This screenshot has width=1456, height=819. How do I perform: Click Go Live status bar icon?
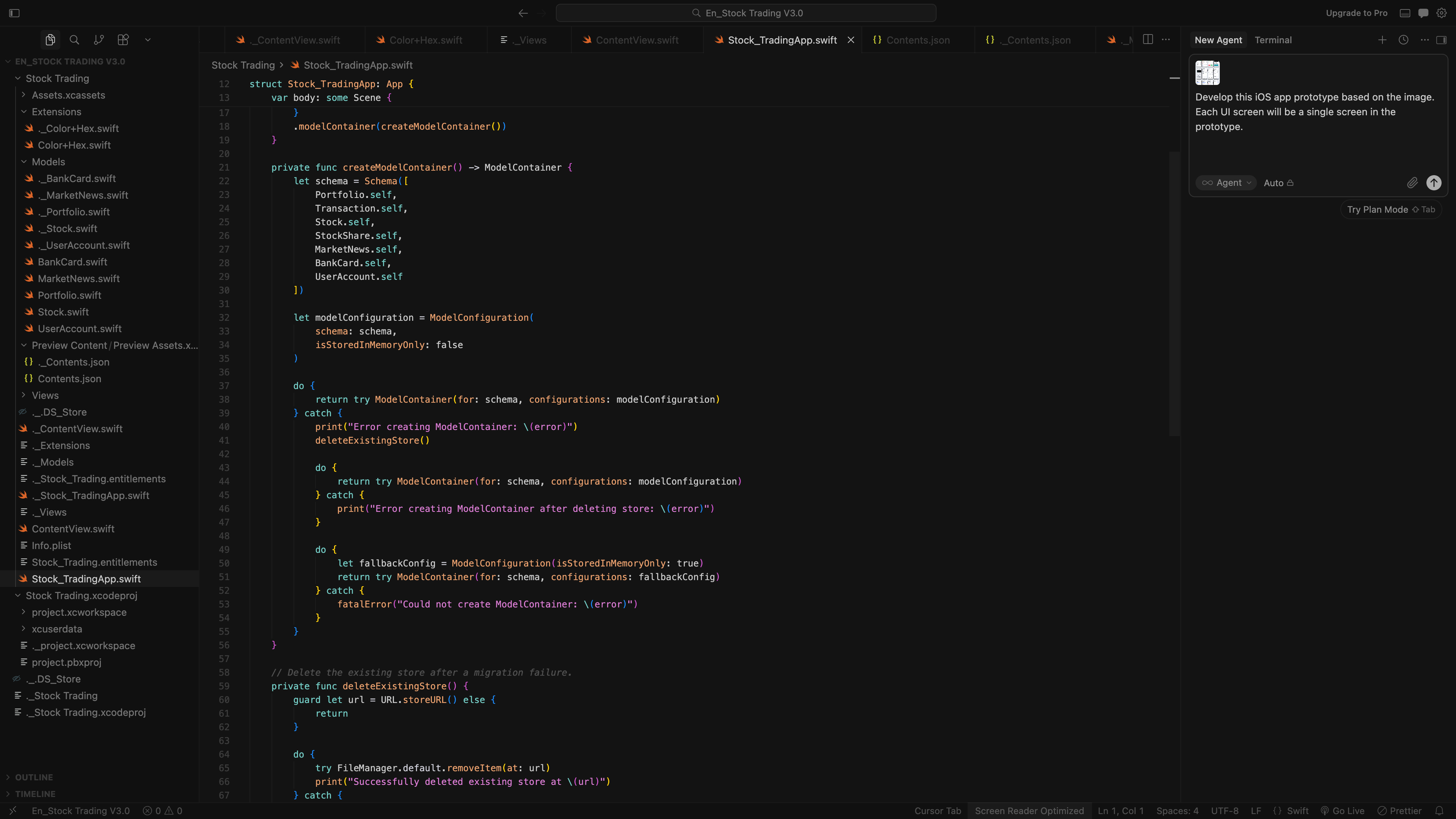click(1342, 811)
